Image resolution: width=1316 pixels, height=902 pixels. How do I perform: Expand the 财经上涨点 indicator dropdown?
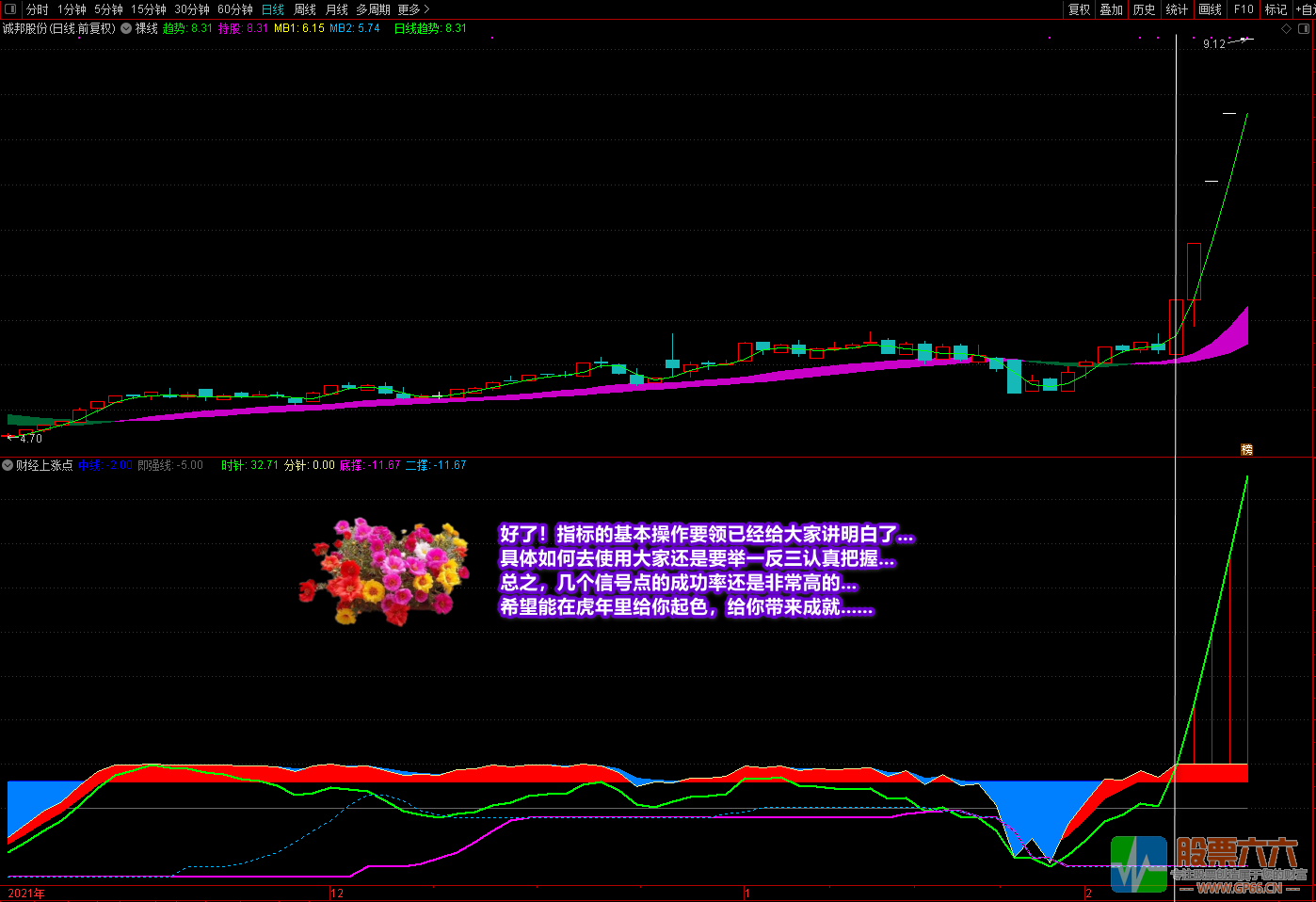[8, 465]
